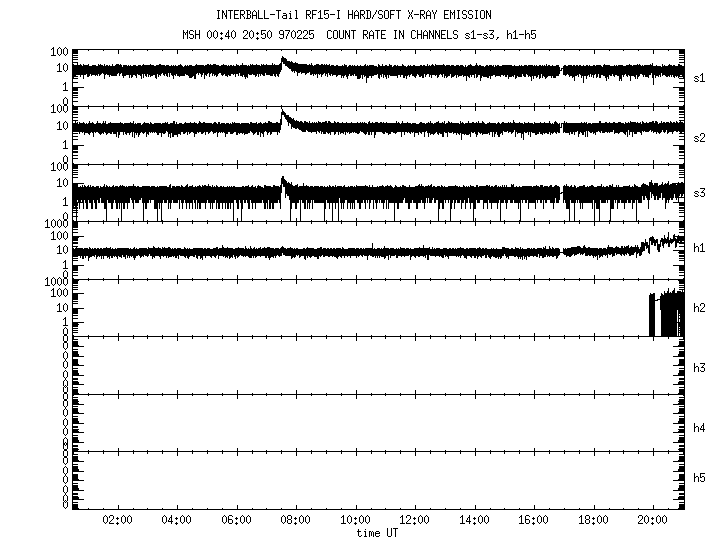The height and width of the screenshot is (550, 720).
Task: Click the 02:00 time axis tick label
Action: click(x=118, y=521)
